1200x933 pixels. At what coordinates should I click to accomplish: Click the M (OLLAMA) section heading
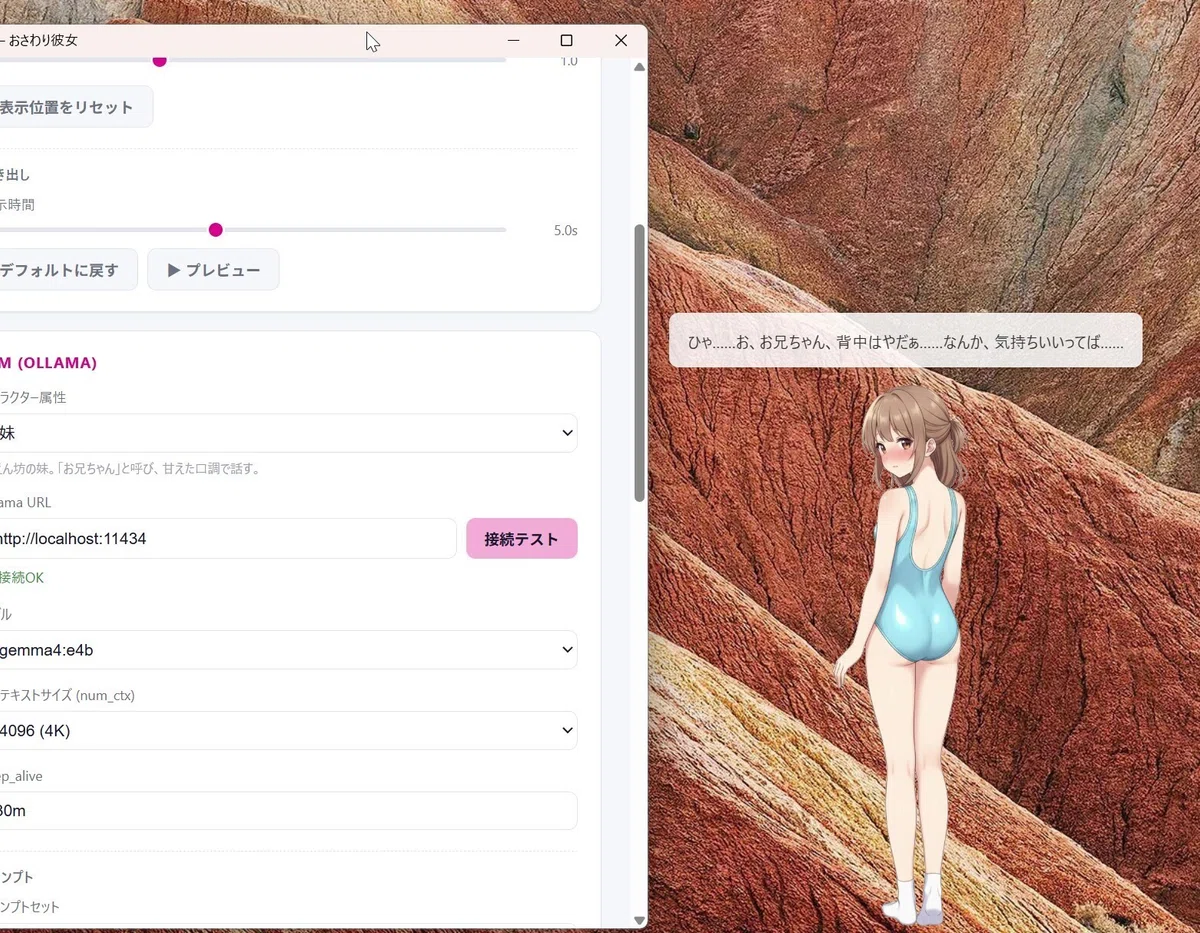(x=48, y=363)
